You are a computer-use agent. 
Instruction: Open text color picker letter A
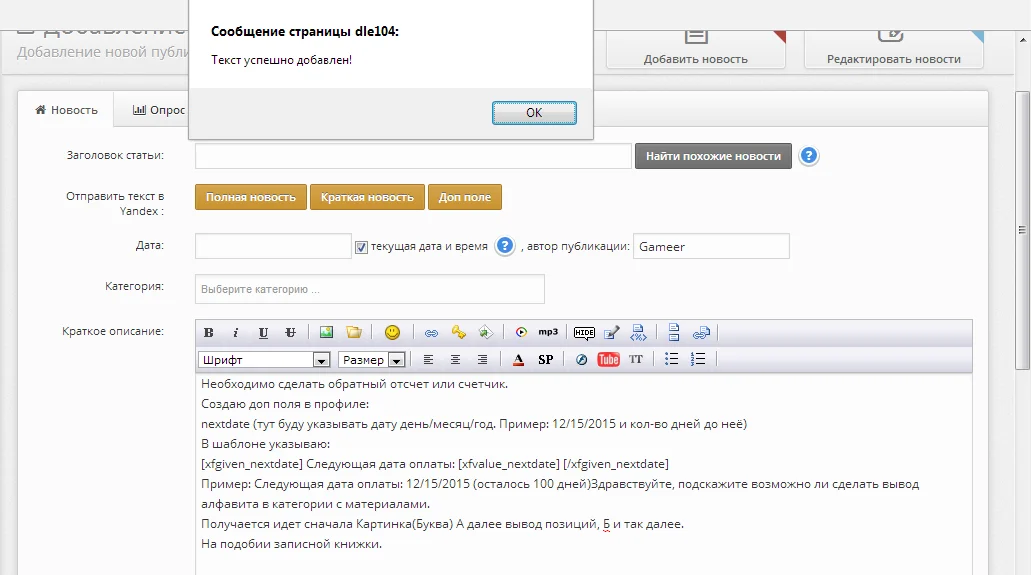(x=518, y=359)
